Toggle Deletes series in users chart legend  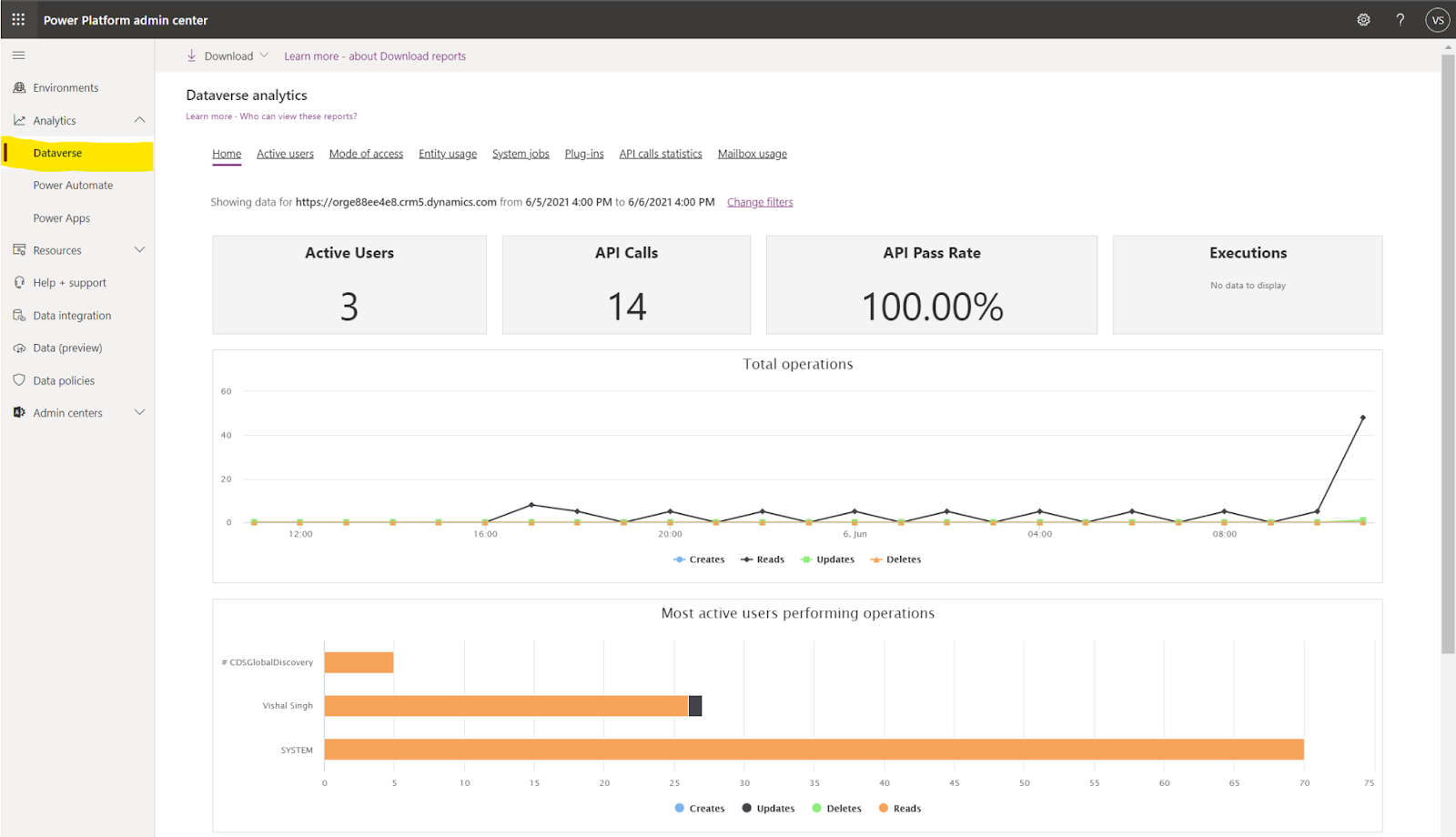point(836,808)
